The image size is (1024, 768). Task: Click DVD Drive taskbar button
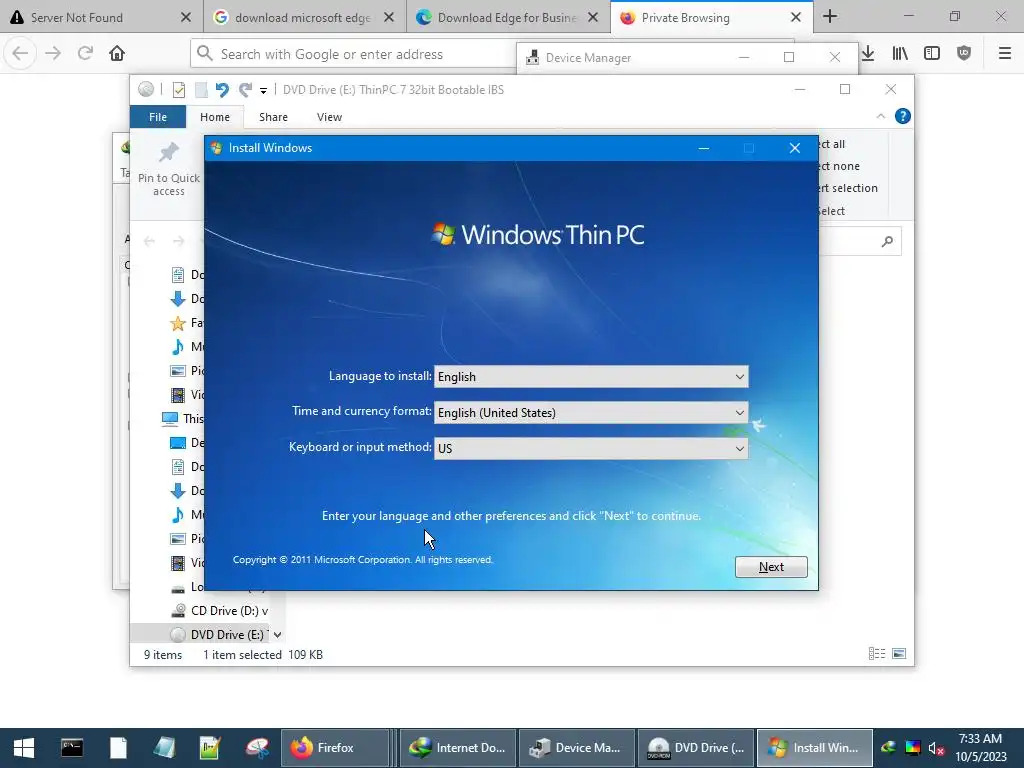tap(696, 748)
